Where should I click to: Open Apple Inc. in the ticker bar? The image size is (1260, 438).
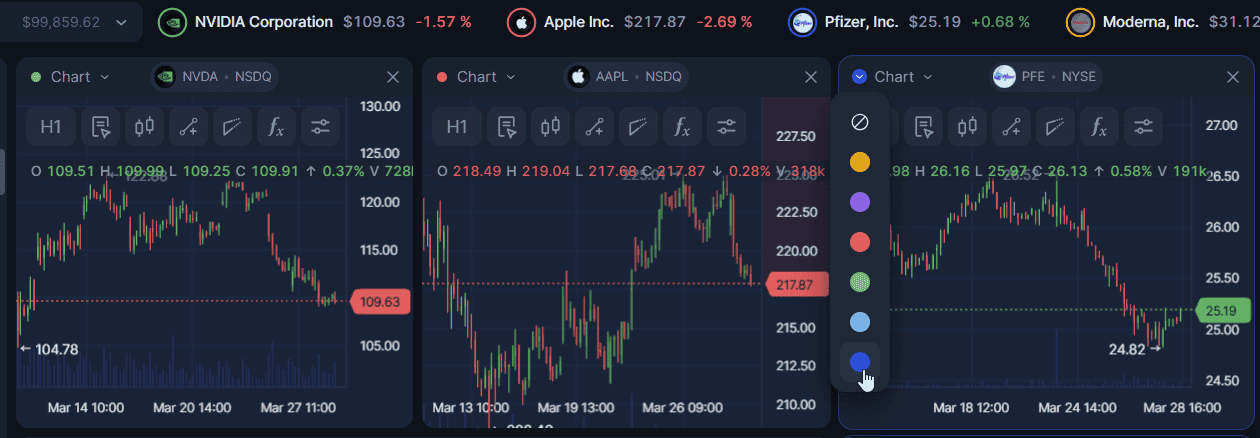tap(579, 22)
